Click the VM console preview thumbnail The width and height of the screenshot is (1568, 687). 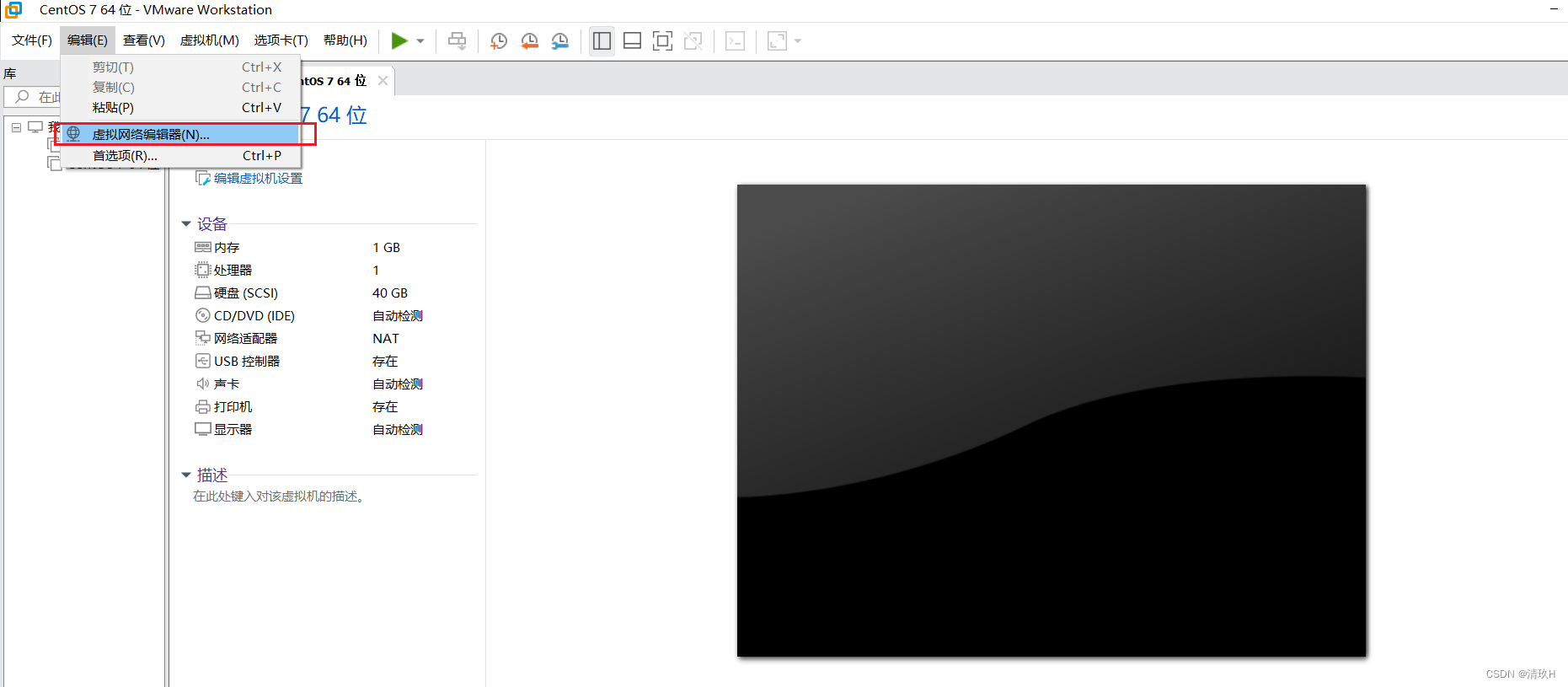tap(1052, 421)
